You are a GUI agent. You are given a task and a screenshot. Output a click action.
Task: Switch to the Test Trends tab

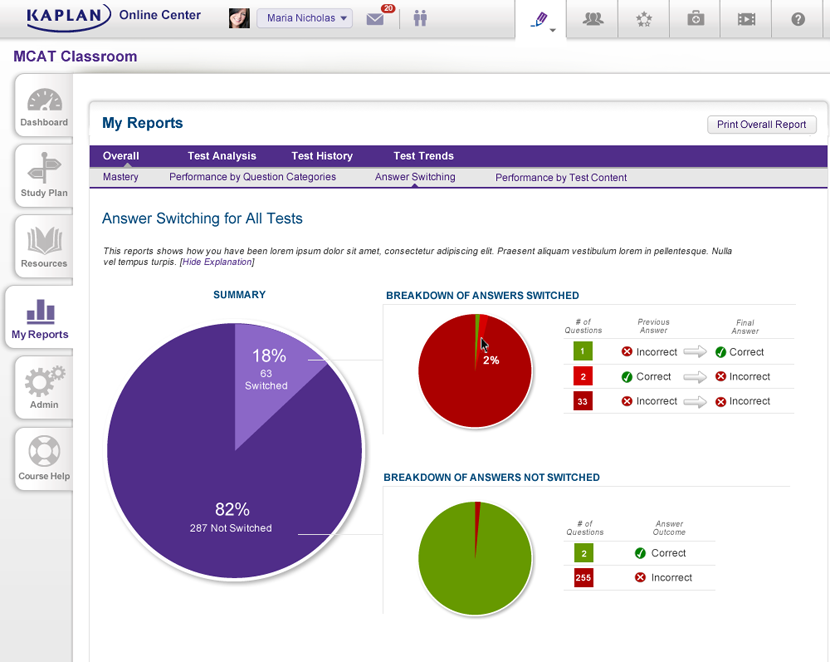click(423, 156)
